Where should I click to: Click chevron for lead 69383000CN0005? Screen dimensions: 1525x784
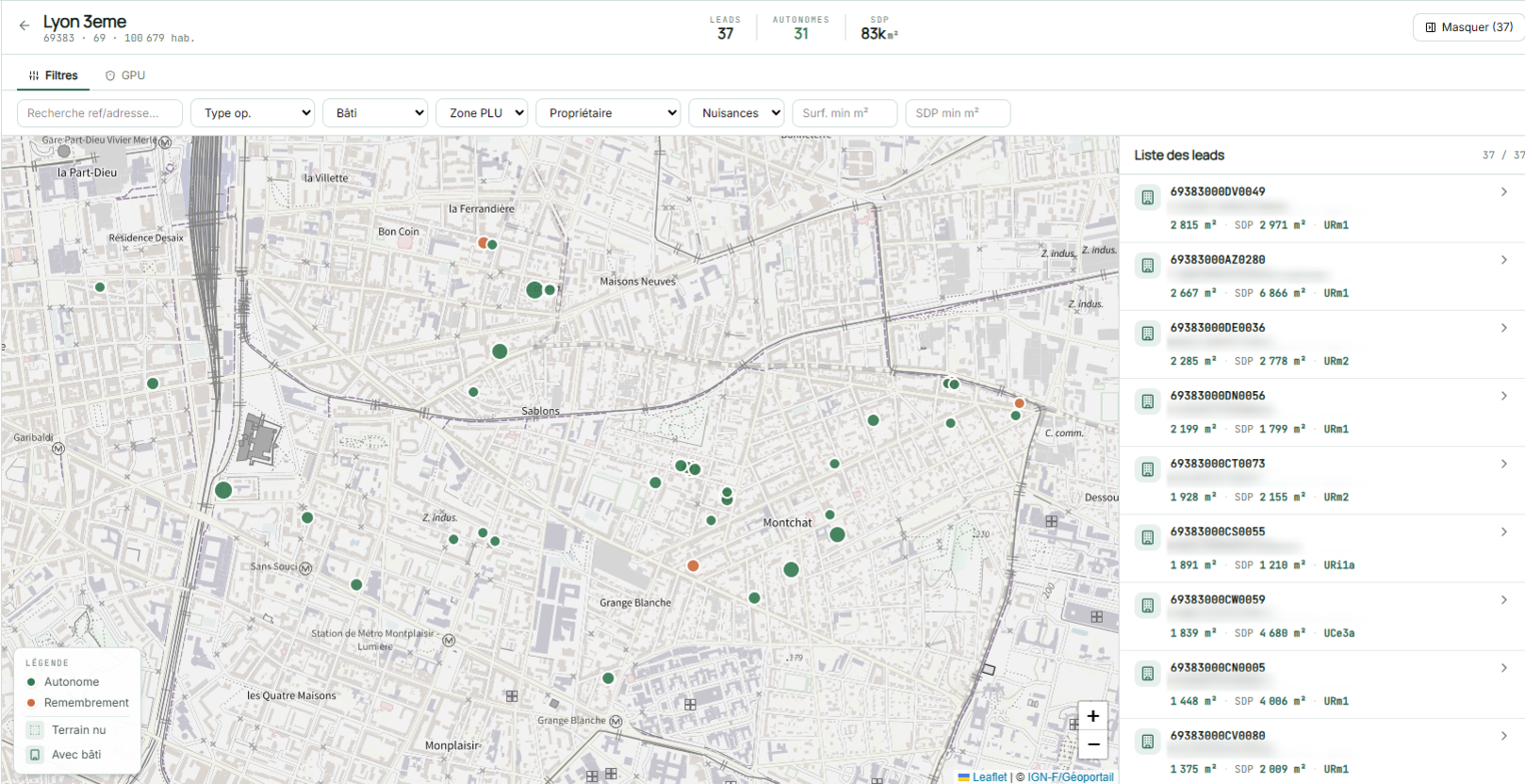1503,667
